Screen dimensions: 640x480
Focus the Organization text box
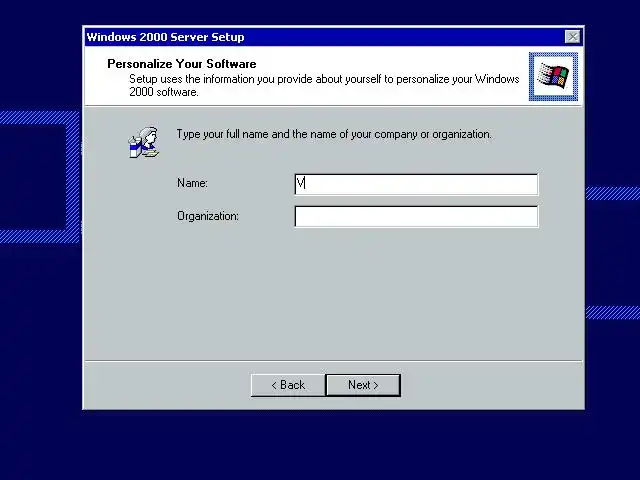coord(416,216)
